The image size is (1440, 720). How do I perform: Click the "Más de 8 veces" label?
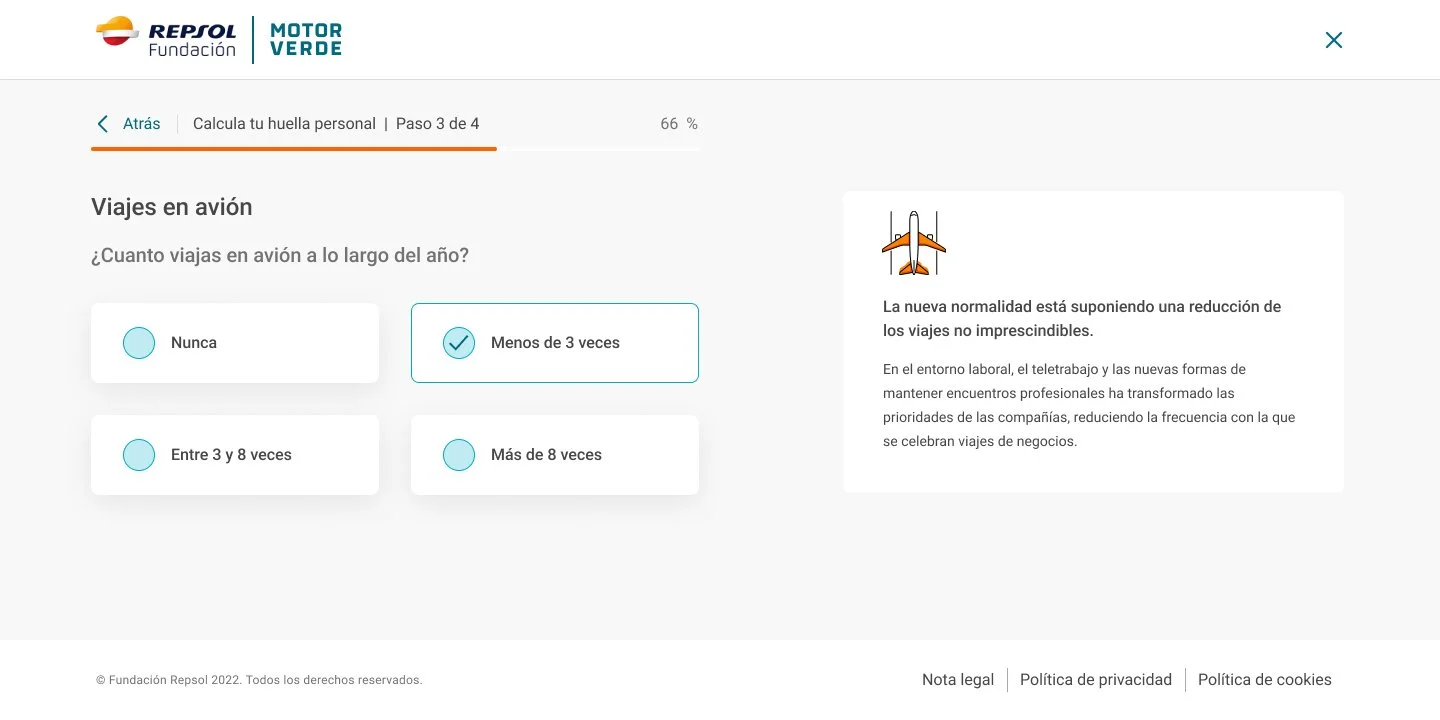point(546,455)
